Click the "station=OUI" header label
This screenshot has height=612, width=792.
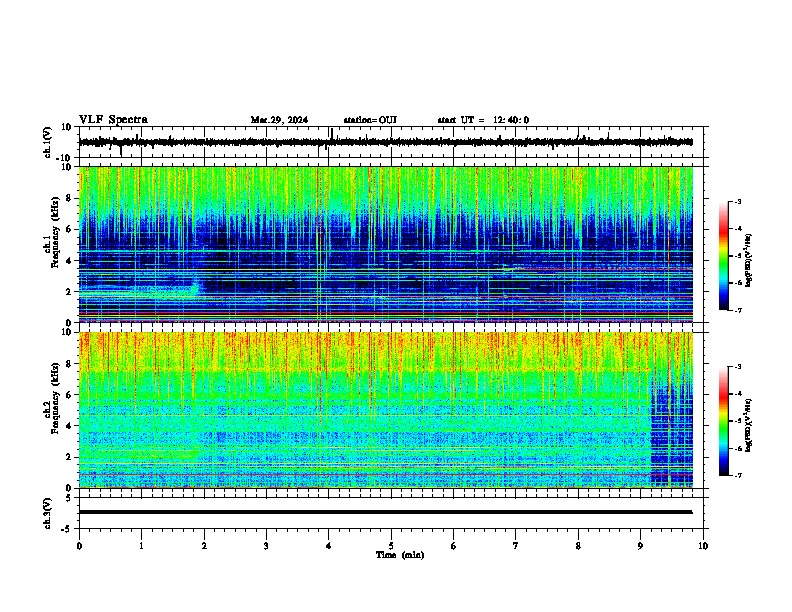click(x=370, y=120)
